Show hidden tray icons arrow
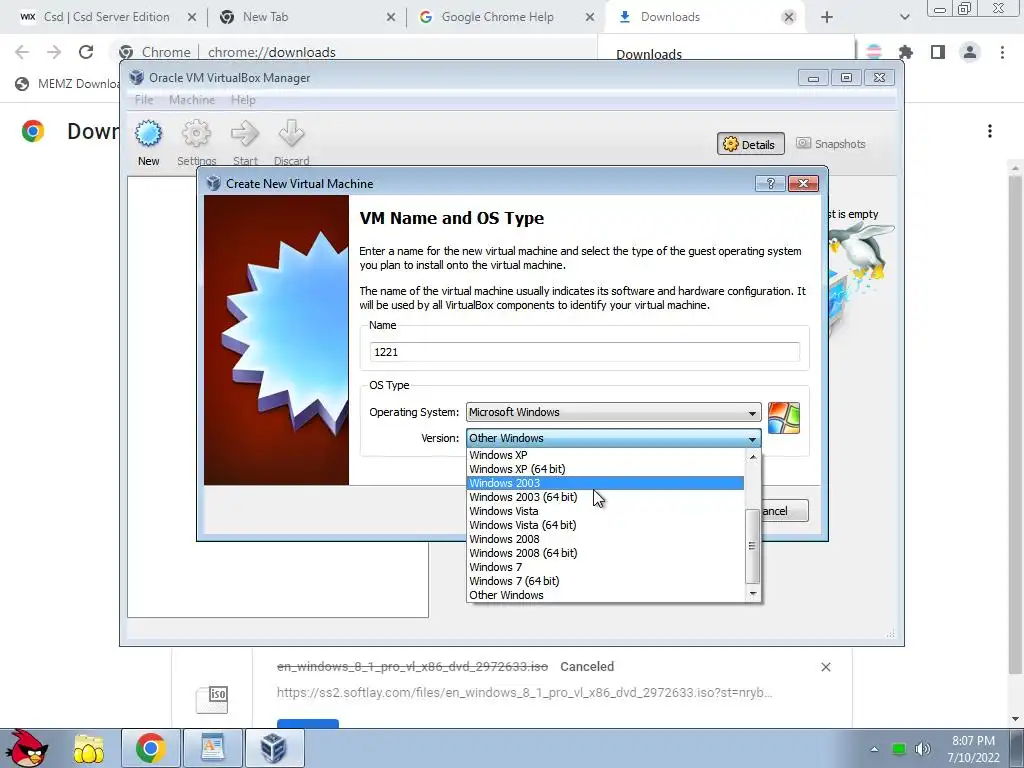Screen dimensions: 1024x768 click(874, 749)
